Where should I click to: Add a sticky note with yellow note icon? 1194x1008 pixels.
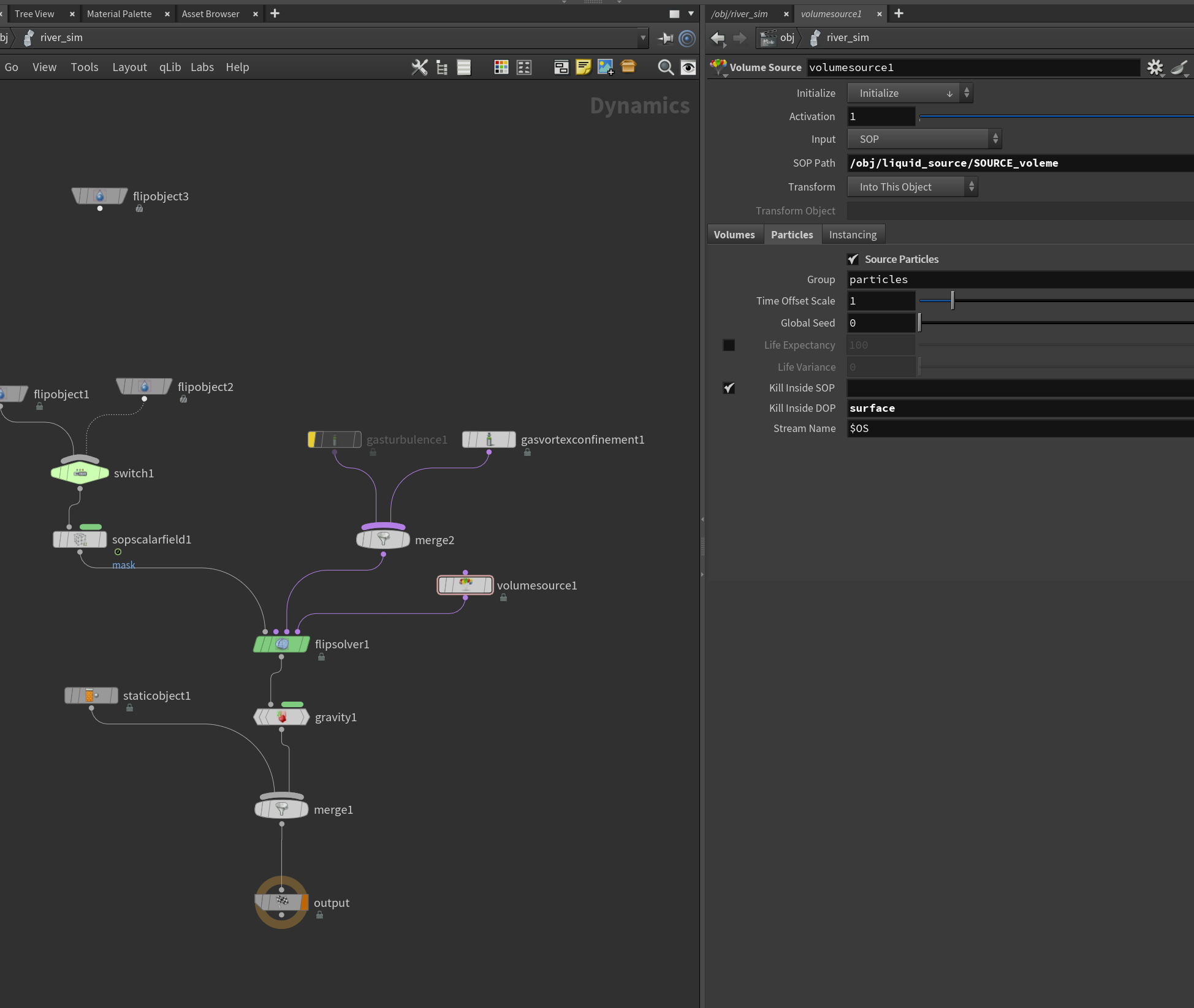click(583, 67)
